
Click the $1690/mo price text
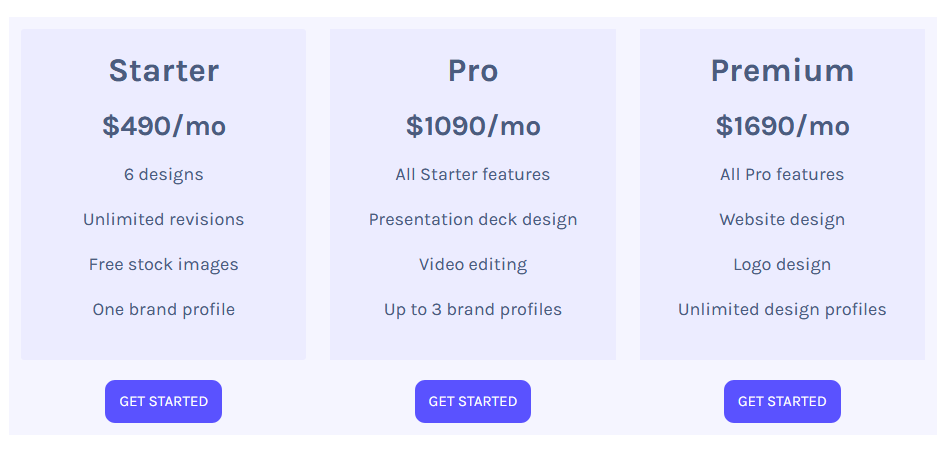coord(782,126)
